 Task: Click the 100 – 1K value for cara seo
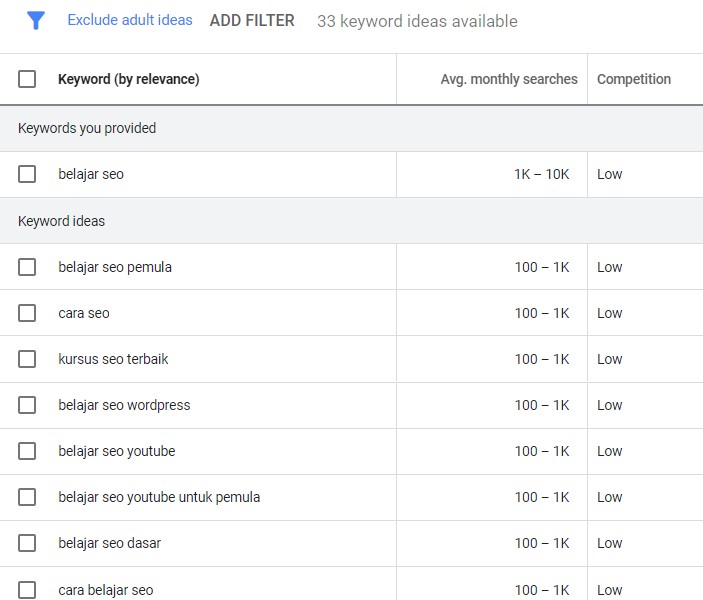[542, 313]
